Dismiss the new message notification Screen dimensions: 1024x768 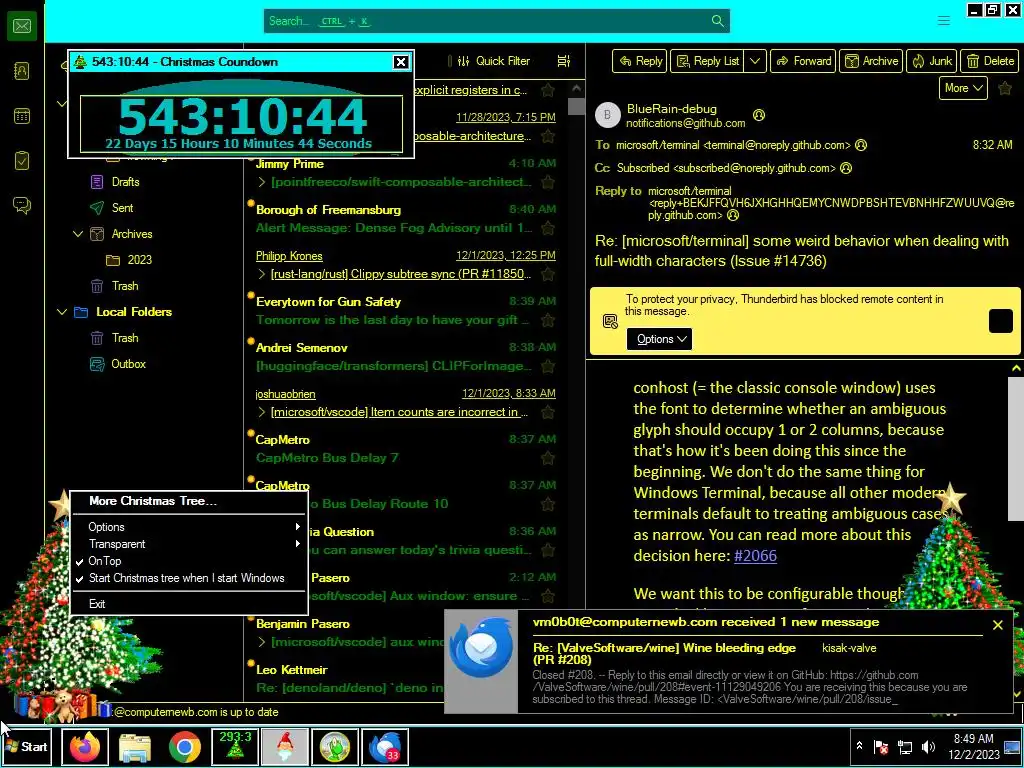[x=998, y=625]
